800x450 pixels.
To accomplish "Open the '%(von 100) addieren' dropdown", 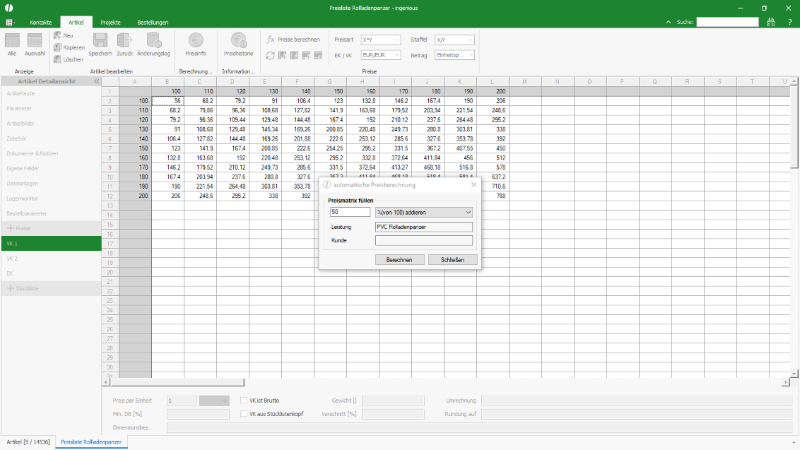I will coord(423,212).
